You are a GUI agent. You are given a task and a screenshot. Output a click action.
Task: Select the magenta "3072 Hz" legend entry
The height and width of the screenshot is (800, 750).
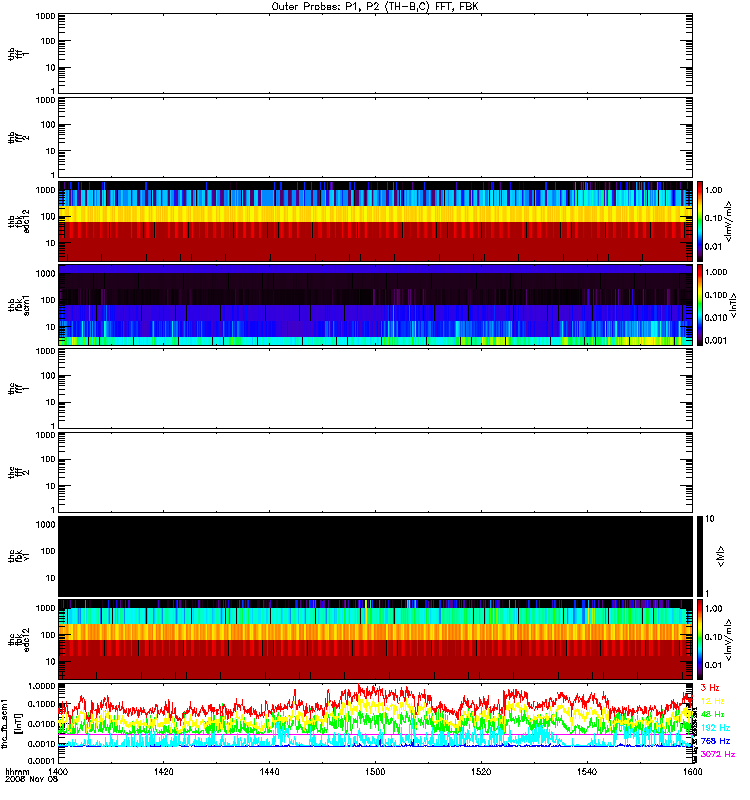718,754
